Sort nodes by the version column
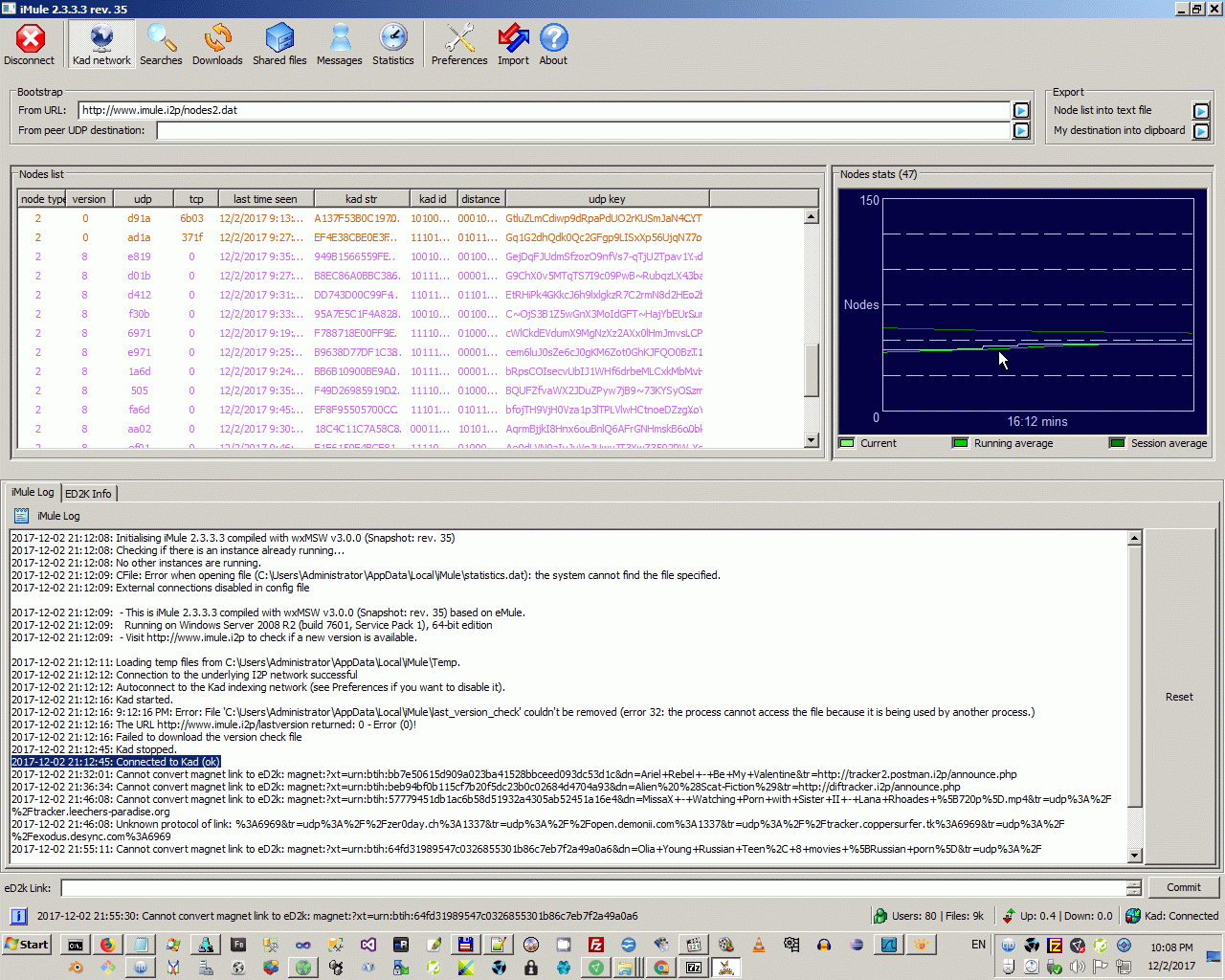This screenshot has width=1225, height=980. tap(89, 199)
